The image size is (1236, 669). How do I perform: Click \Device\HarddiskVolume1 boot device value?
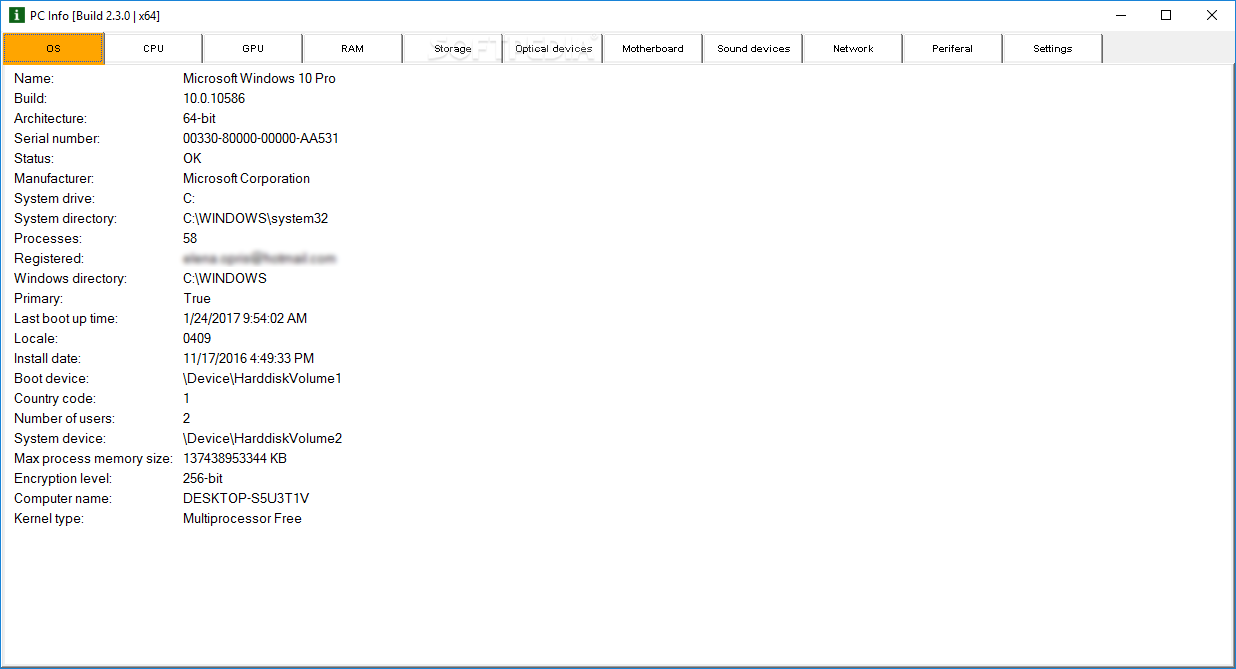click(x=262, y=378)
